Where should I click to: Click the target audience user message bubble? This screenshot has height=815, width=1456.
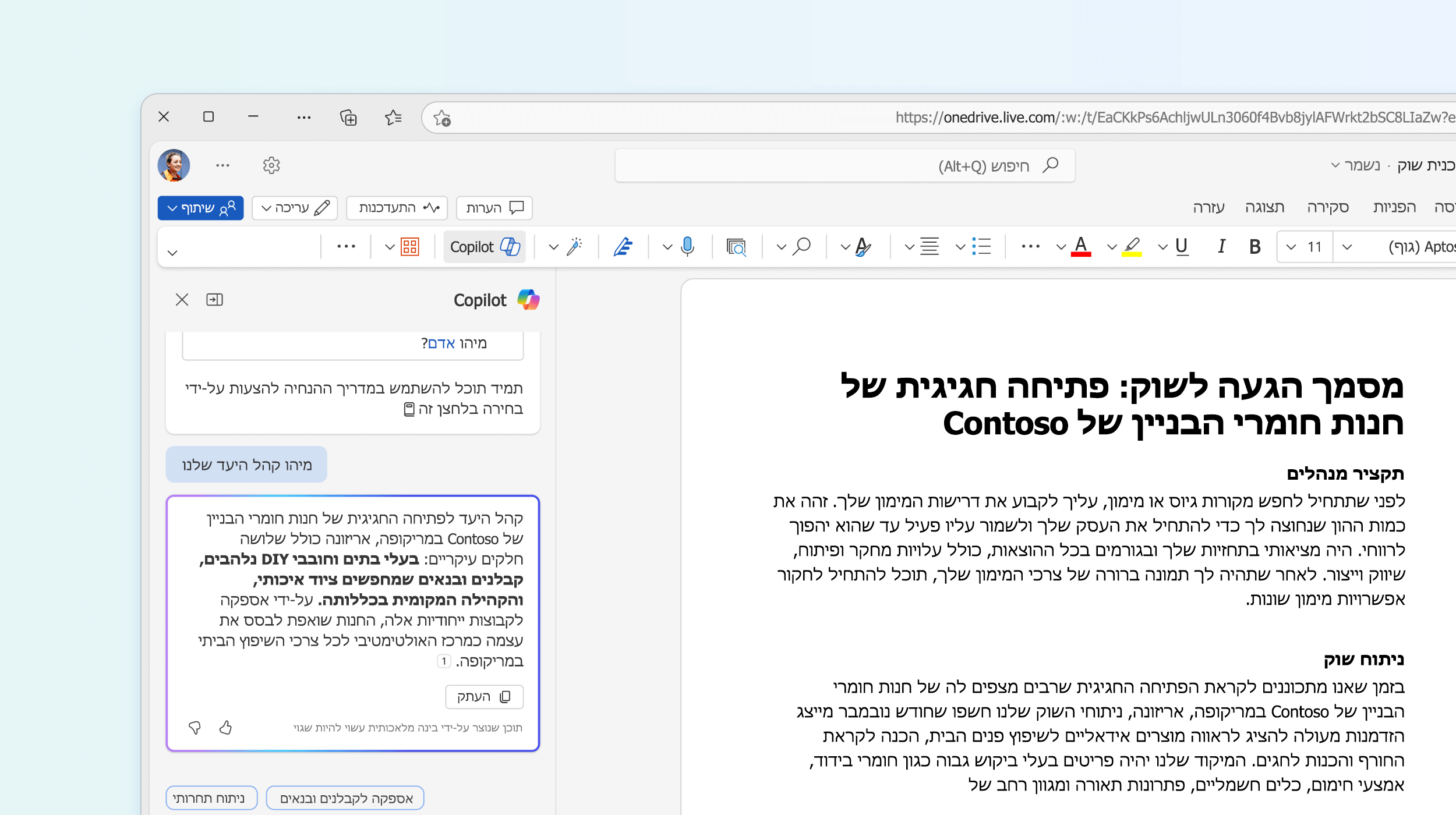[246, 465]
